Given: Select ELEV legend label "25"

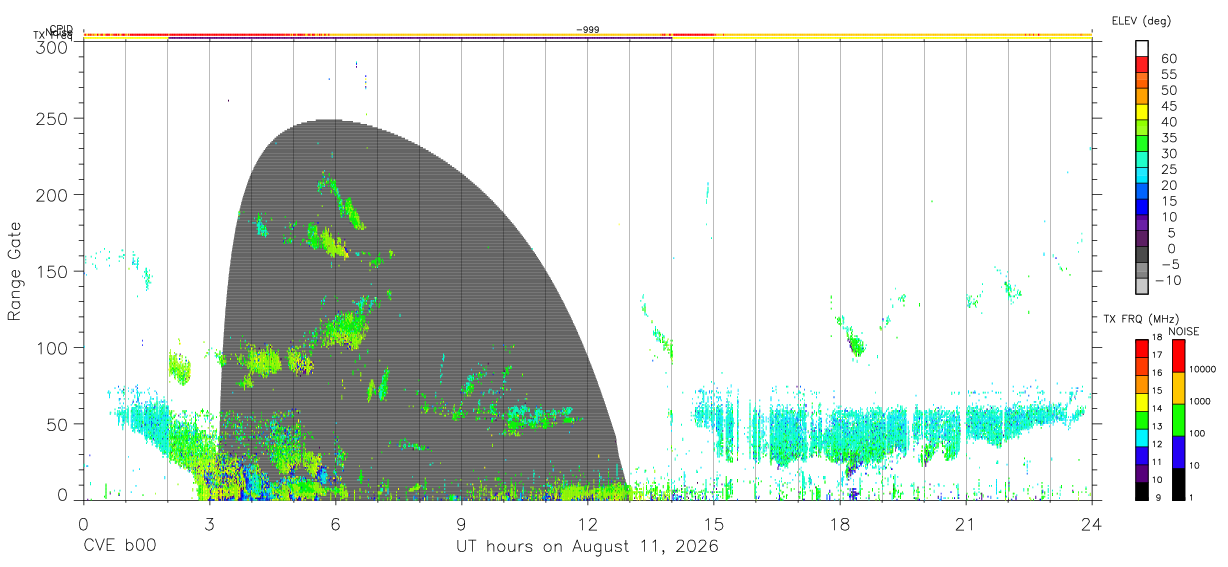Looking at the screenshot, I should coord(1169,169).
